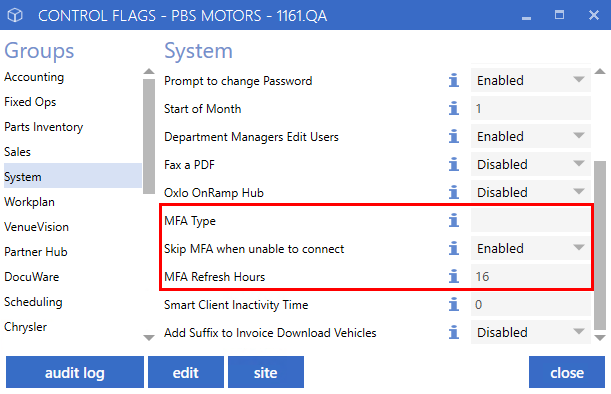Select the Partner Hub group
The image size is (611, 394).
(36, 252)
